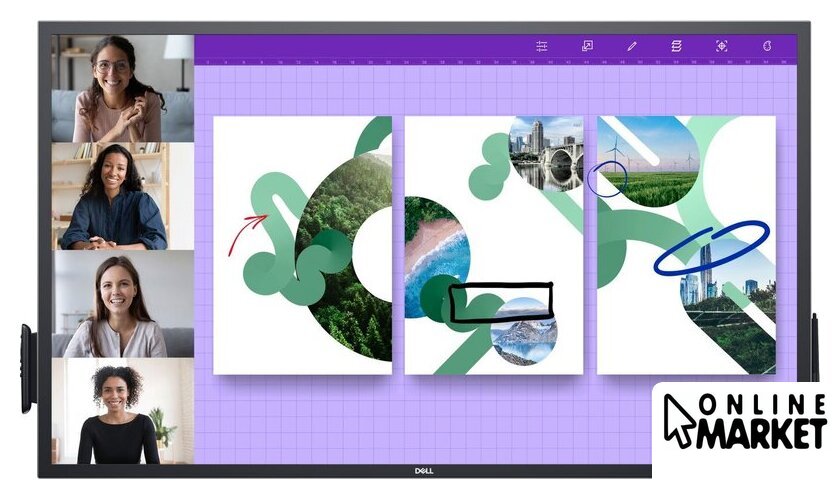840x499 pixels.
Task: Open the color palette icon
Action: (x=767, y=46)
